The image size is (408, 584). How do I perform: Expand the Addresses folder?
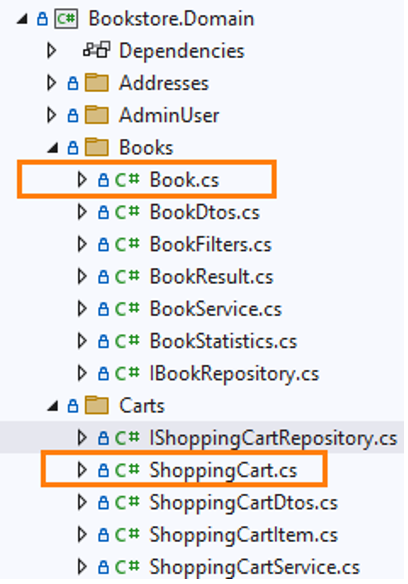[52, 83]
